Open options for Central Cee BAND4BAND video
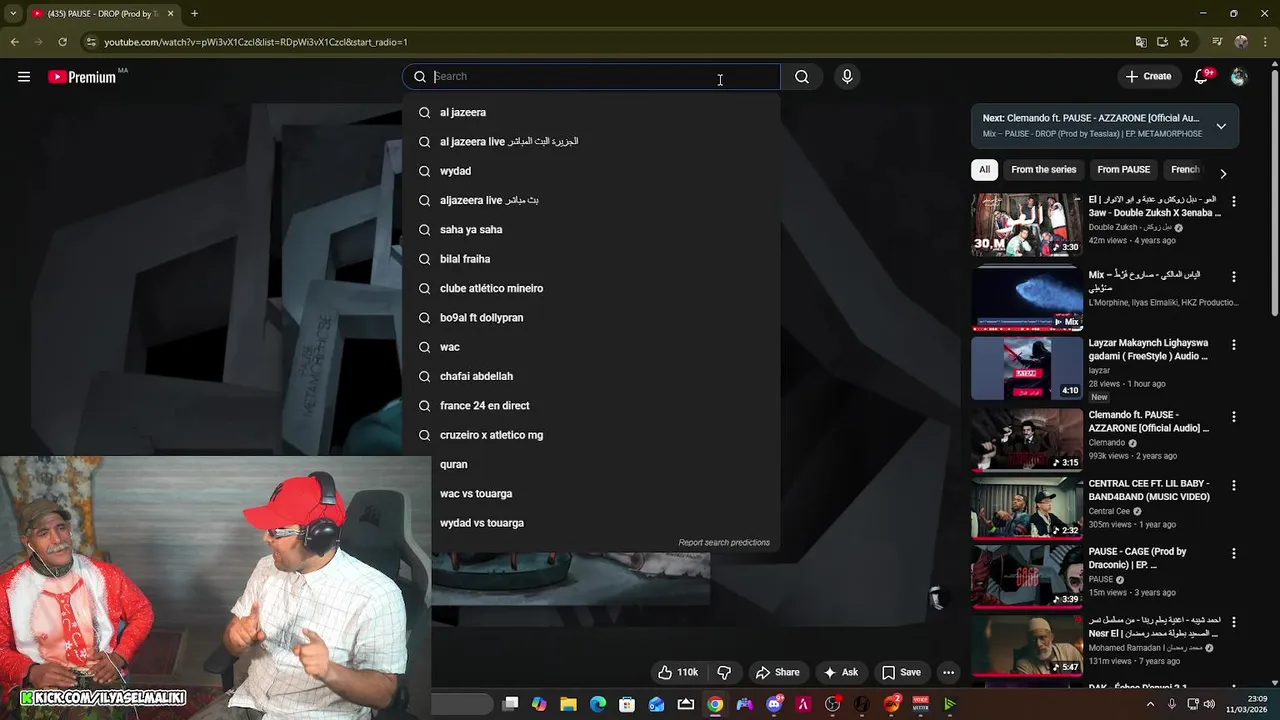 [1233, 485]
